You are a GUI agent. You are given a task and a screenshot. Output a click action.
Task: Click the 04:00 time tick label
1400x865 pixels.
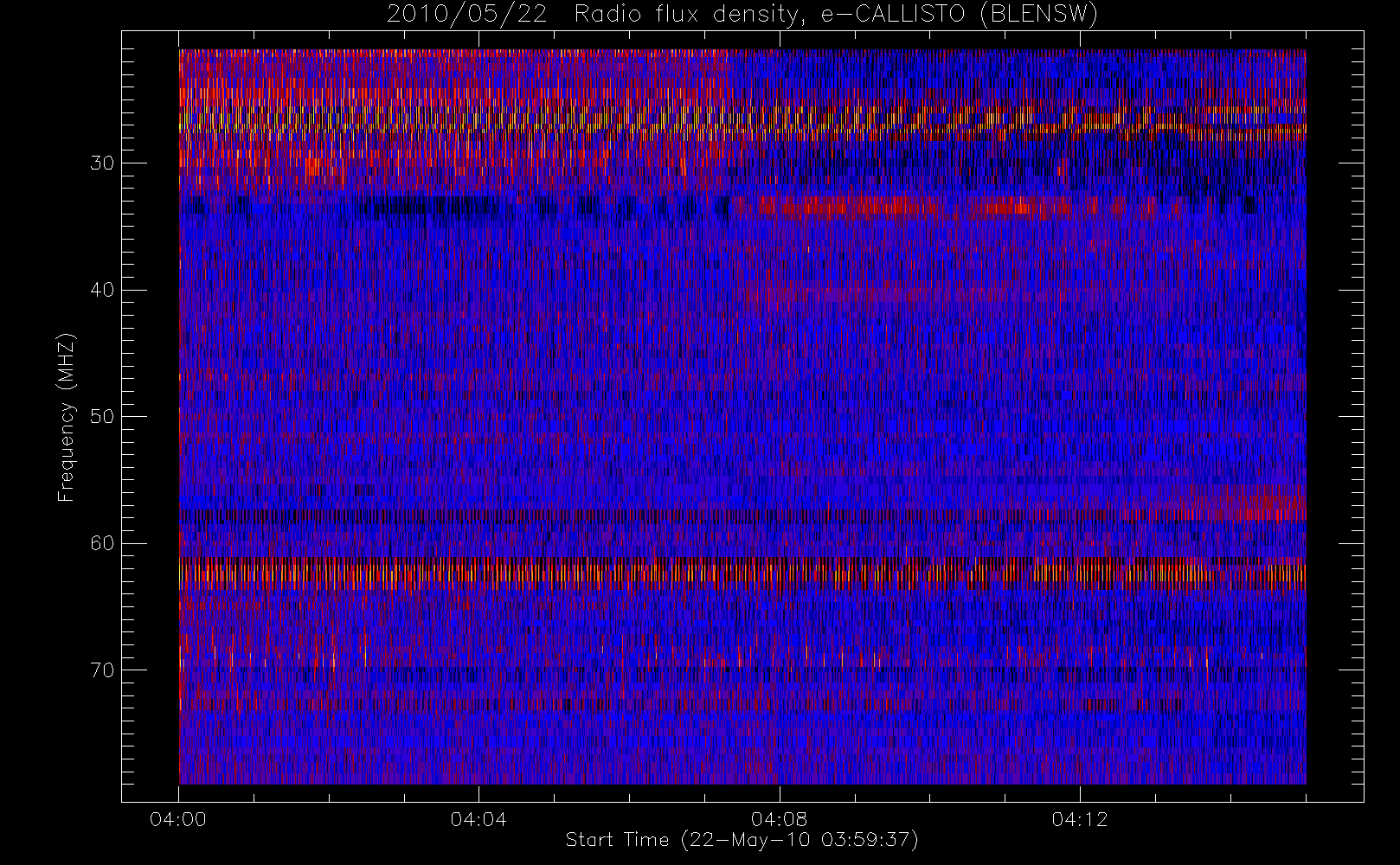coord(178,819)
